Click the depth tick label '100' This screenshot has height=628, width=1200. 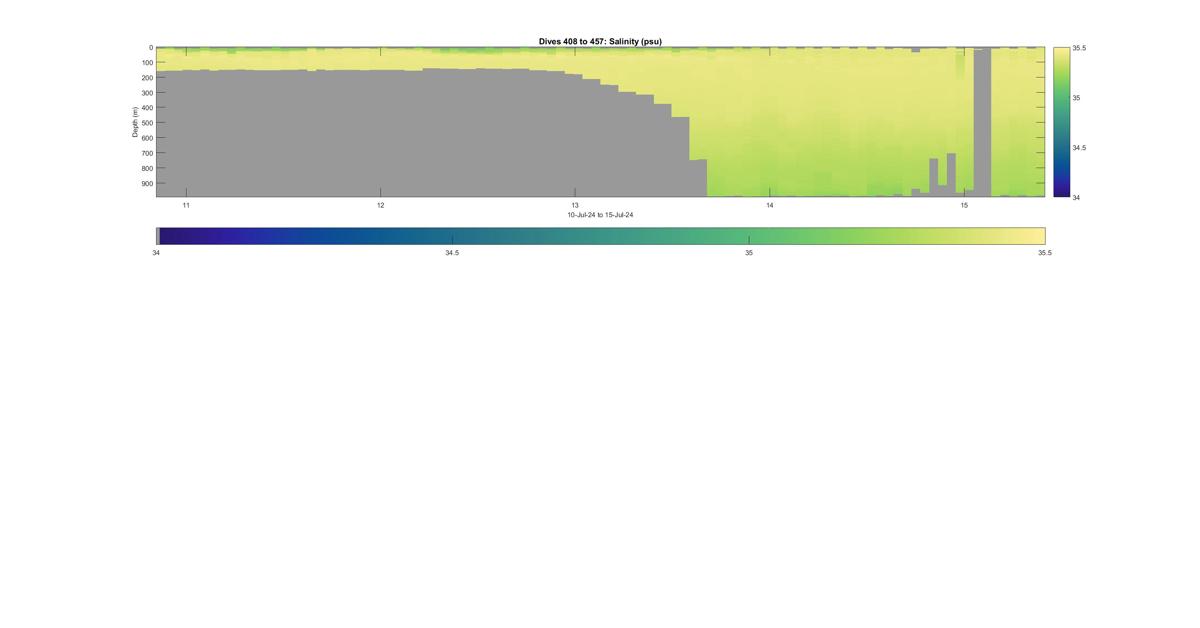pos(147,63)
